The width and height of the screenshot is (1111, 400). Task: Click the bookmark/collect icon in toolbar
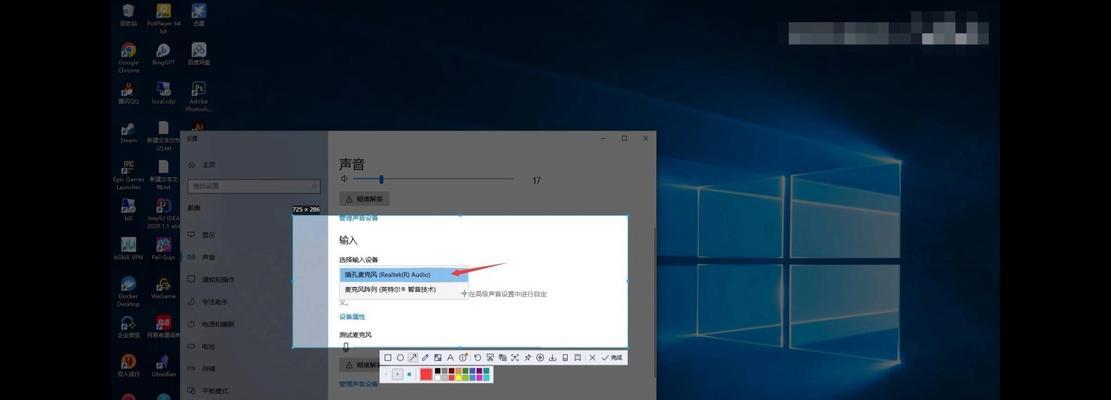577,358
